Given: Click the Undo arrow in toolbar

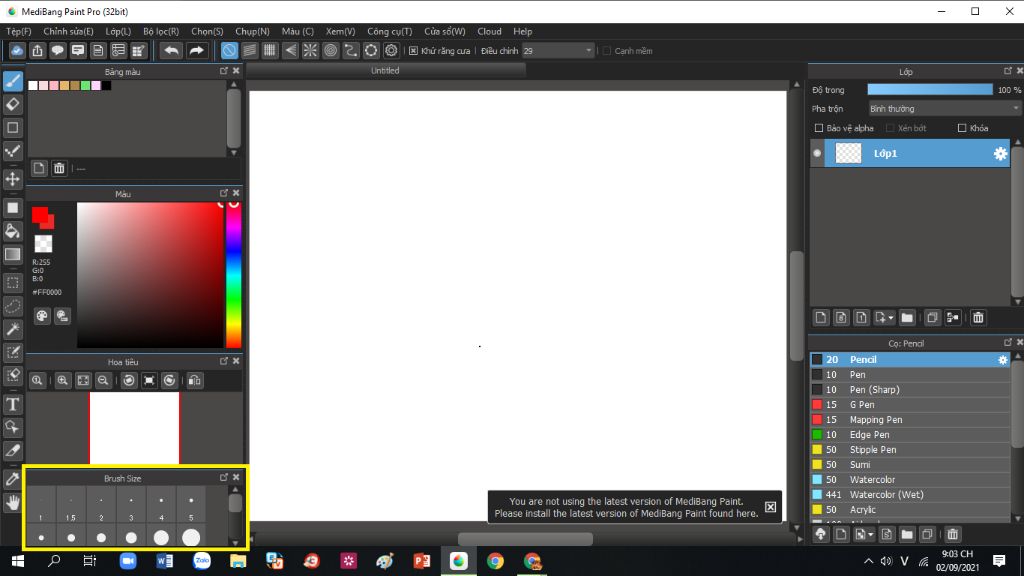Looking at the screenshot, I should 171,50.
